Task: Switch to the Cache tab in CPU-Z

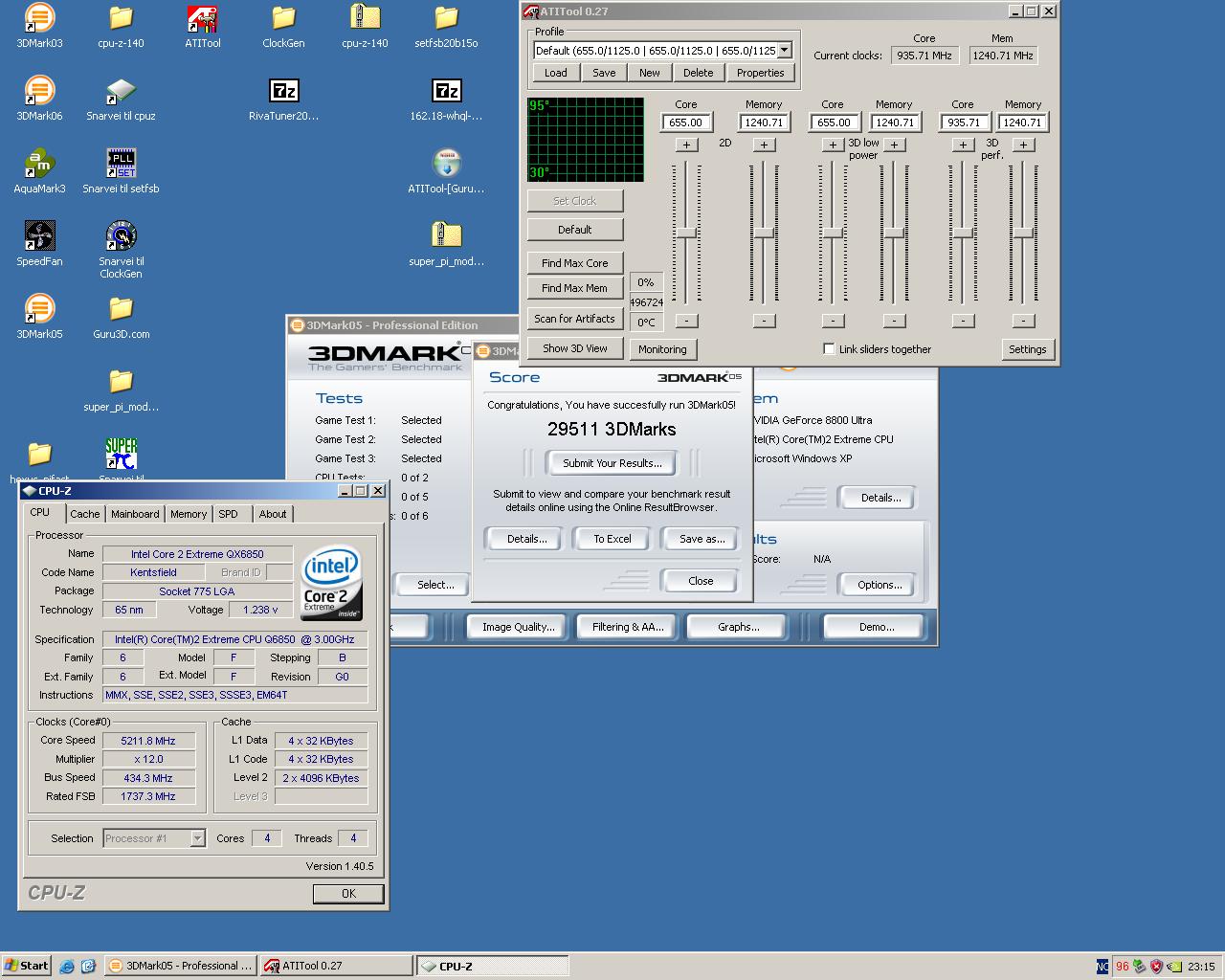Action: [84, 514]
